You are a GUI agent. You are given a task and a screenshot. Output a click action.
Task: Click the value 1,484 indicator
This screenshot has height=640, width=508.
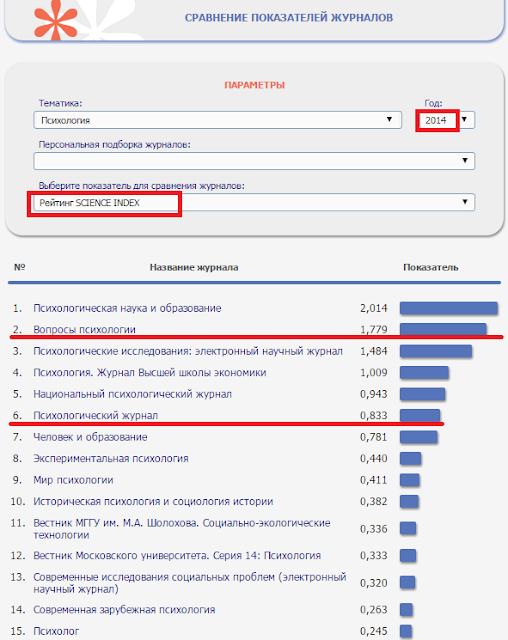click(373, 351)
